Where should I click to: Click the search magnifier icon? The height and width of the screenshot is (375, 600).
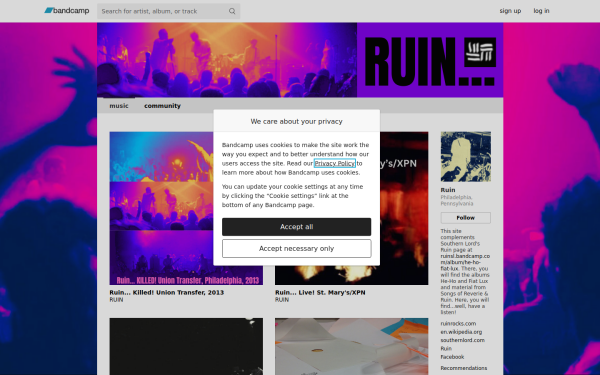click(232, 11)
